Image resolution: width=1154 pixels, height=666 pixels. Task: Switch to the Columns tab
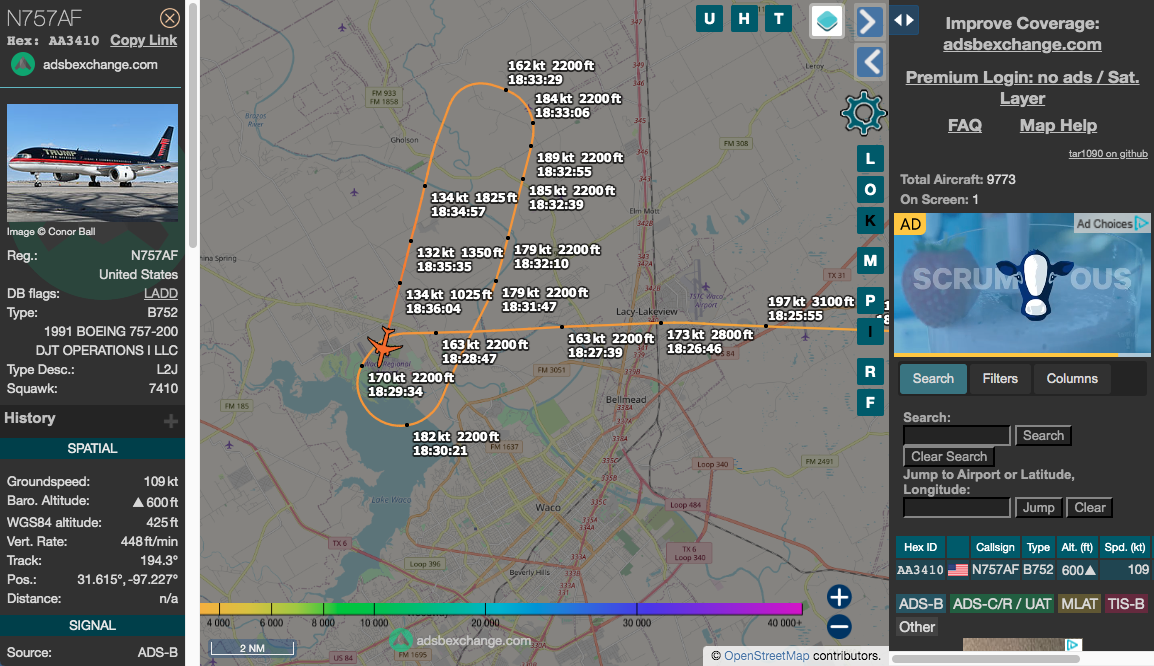[x=1072, y=378]
